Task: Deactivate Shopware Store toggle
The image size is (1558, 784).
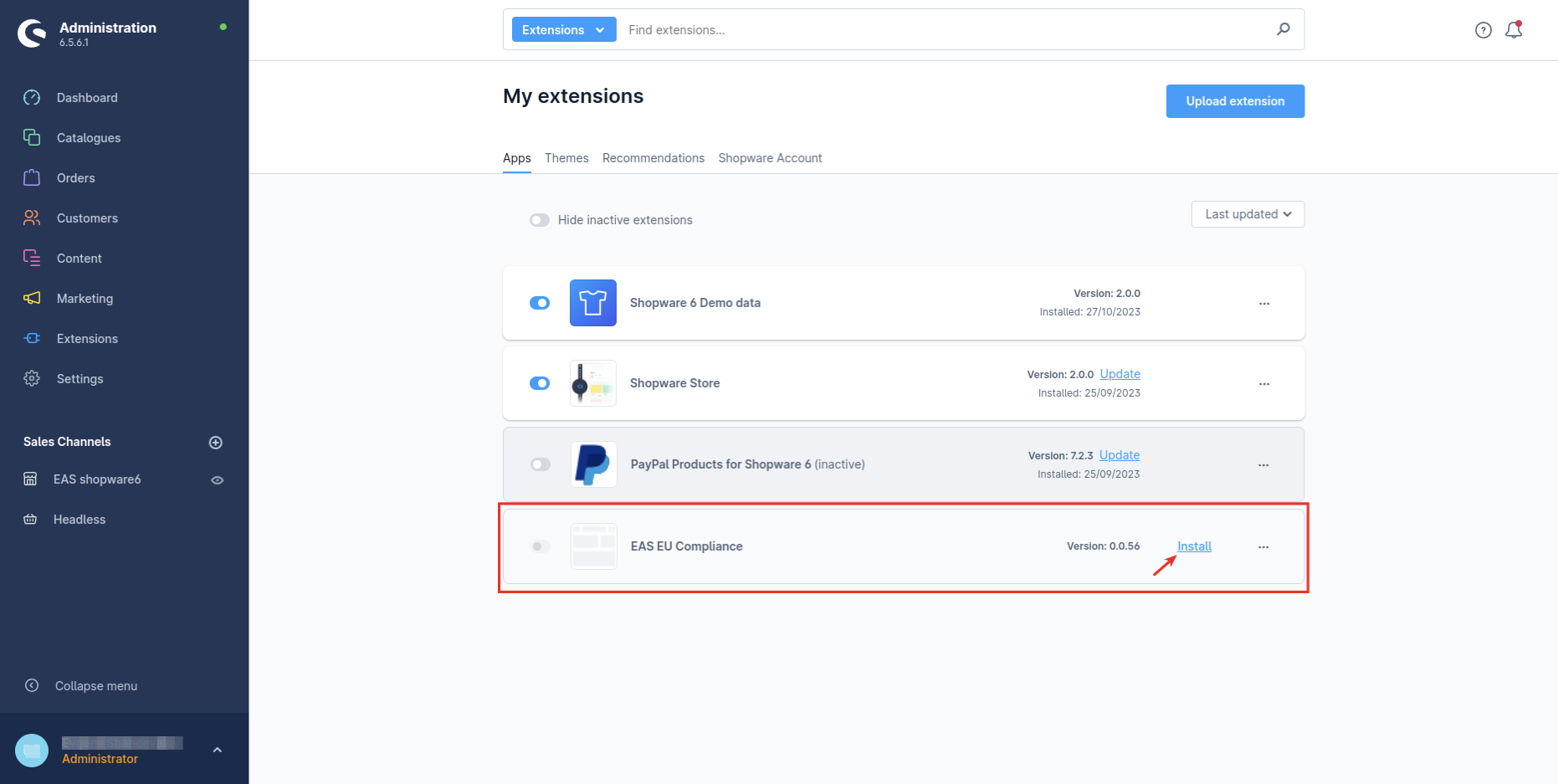Action: coord(540,383)
